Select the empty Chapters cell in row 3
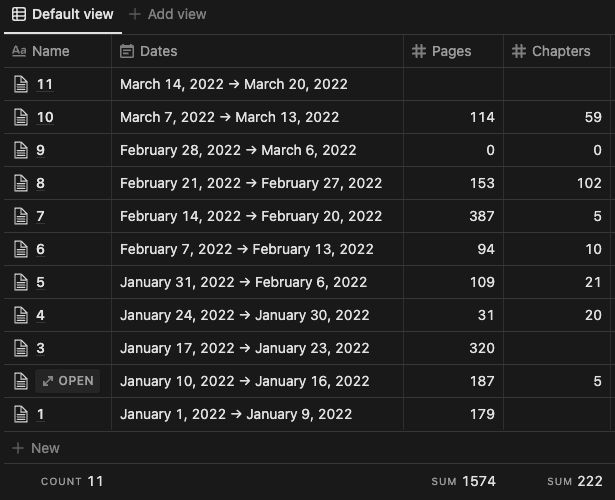This screenshot has width=615, height=500. [558, 348]
